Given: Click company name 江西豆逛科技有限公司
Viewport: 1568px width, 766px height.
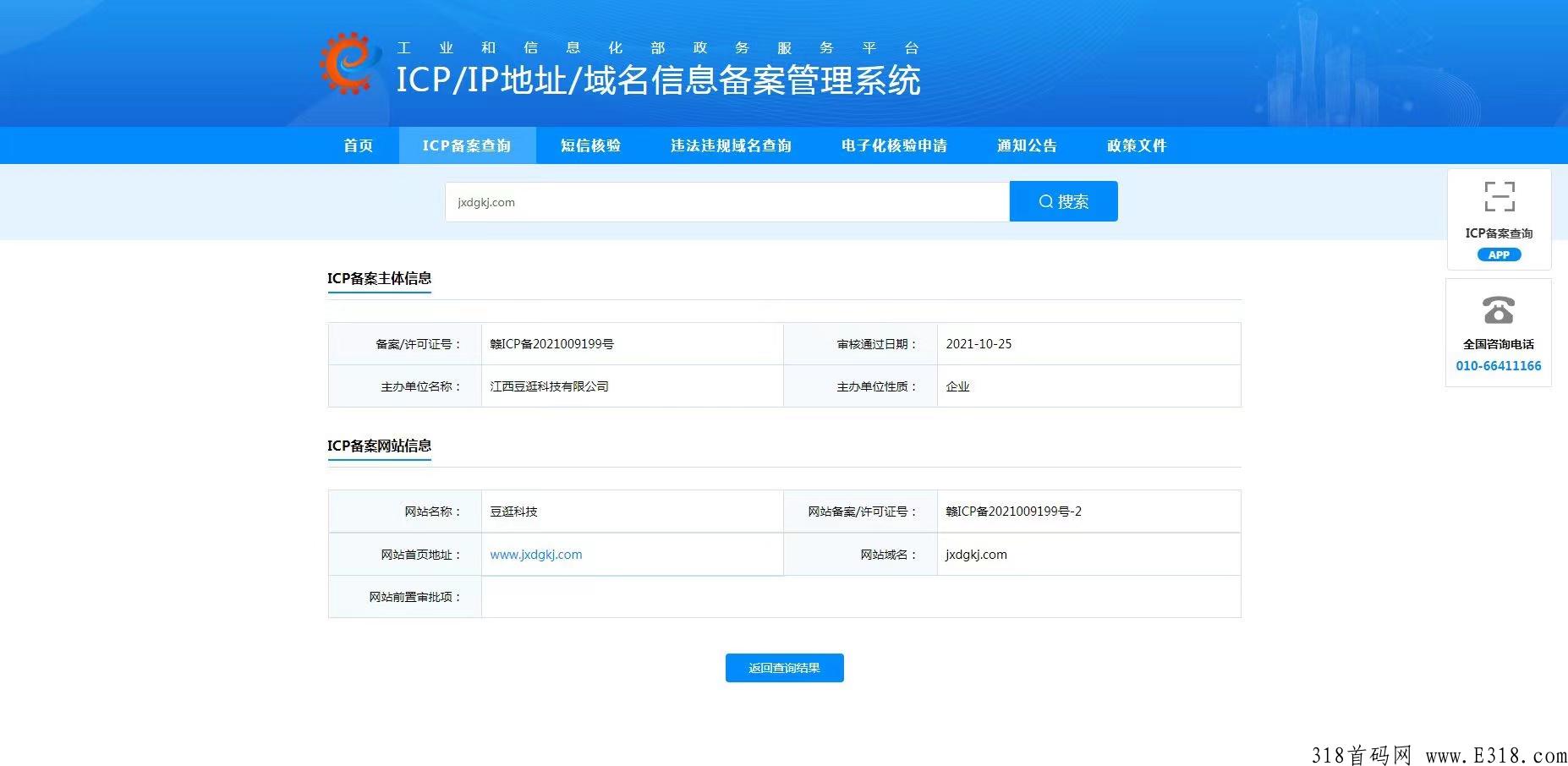Looking at the screenshot, I should [549, 386].
